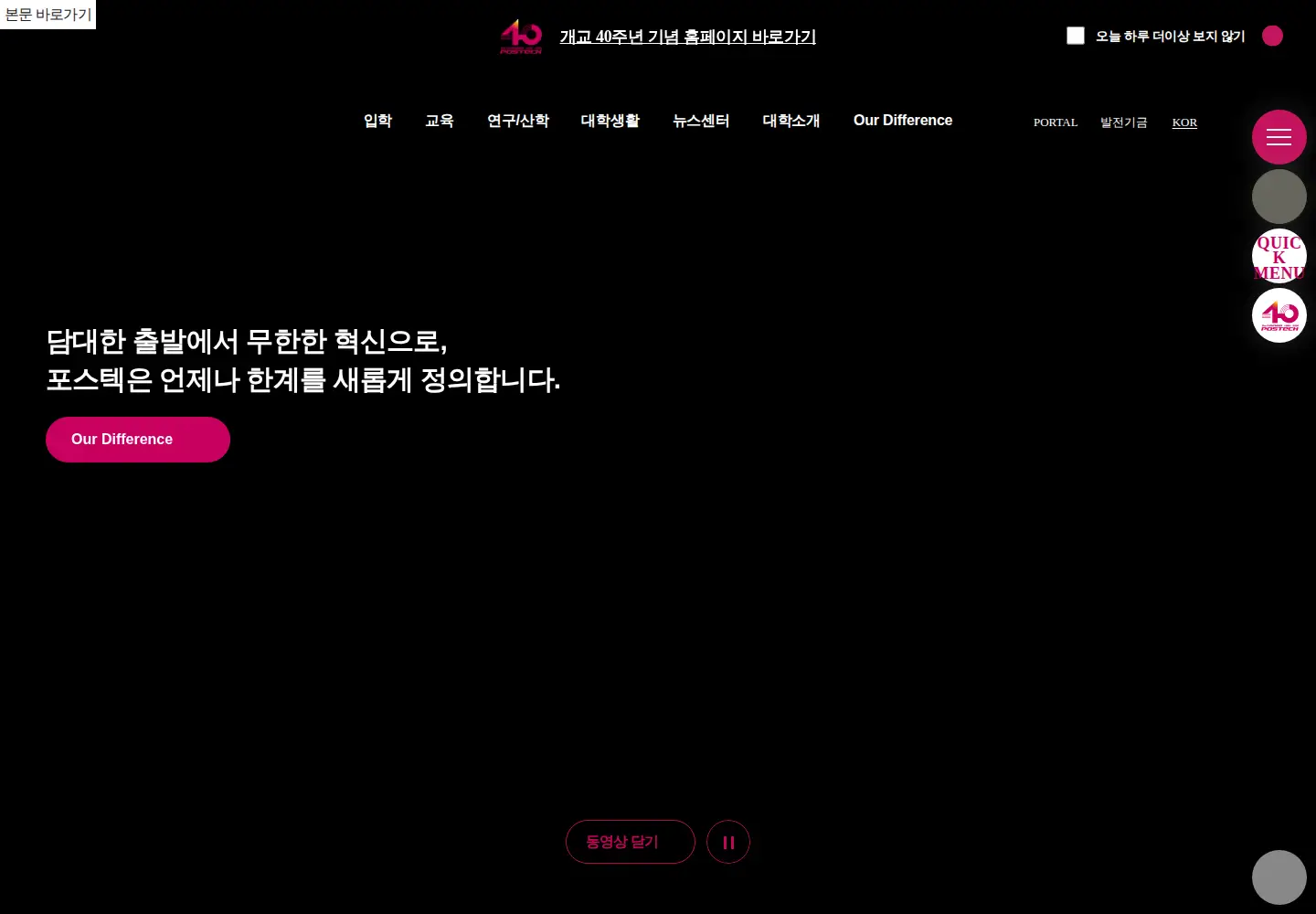Image resolution: width=1316 pixels, height=914 pixels.
Task: Open 개교 40주년 기념 홈페이지 바로가기 link
Action: (x=688, y=37)
